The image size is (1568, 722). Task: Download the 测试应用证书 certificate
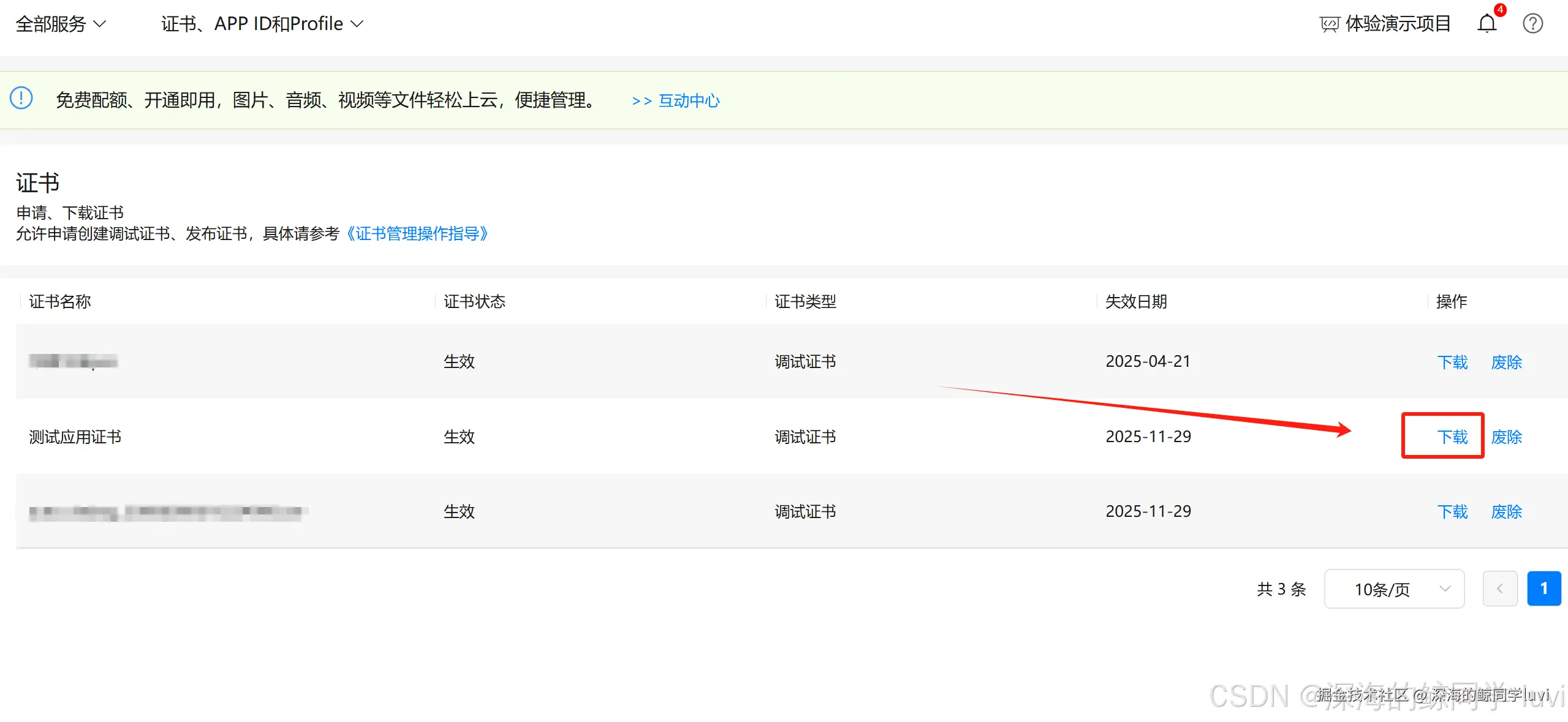click(1452, 437)
